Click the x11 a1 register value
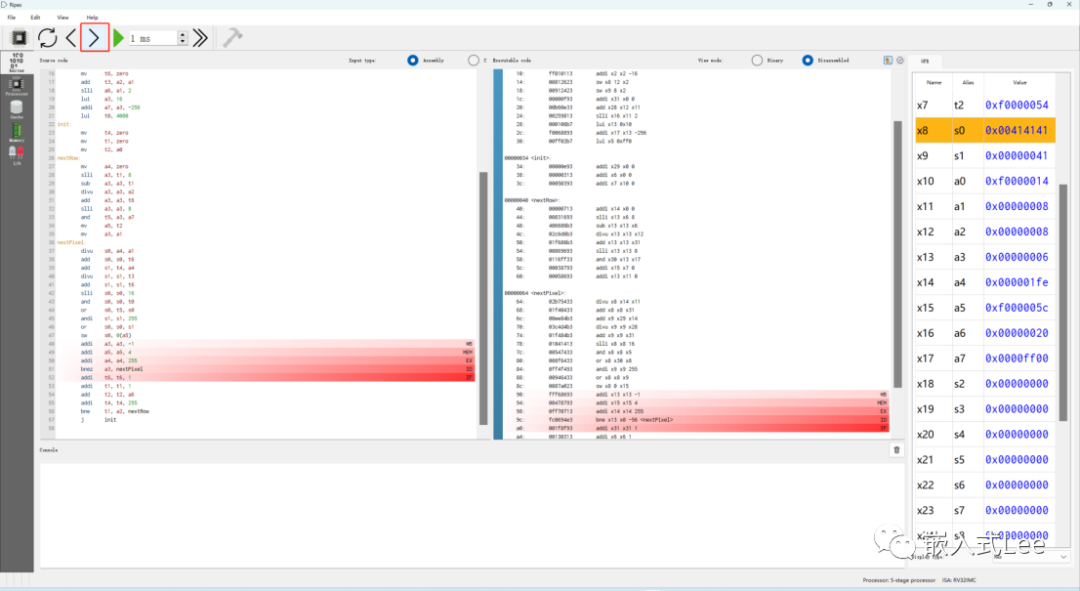The width and height of the screenshot is (1080, 591). coord(1017,206)
